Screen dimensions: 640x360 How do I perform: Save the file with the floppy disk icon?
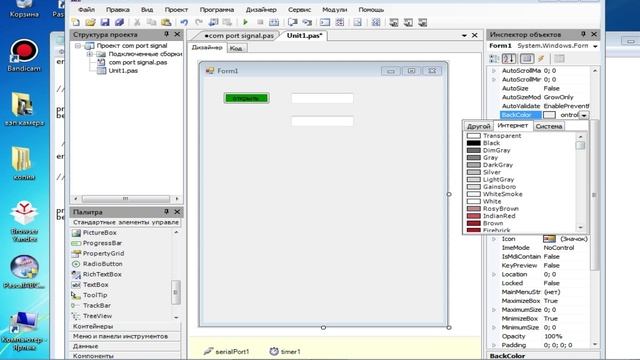pos(105,22)
